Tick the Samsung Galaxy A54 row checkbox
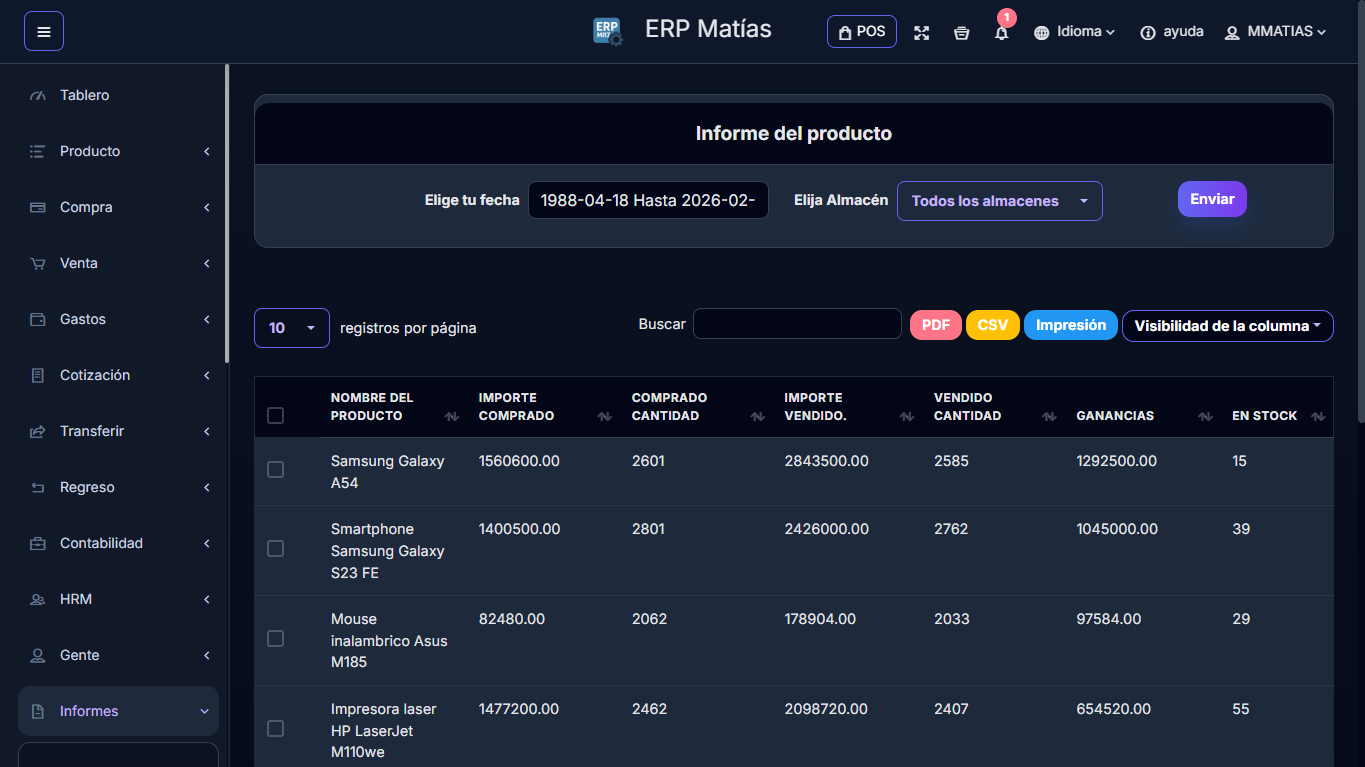This screenshot has height=767, width=1365. pyautogui.click(x=276, y=470)
